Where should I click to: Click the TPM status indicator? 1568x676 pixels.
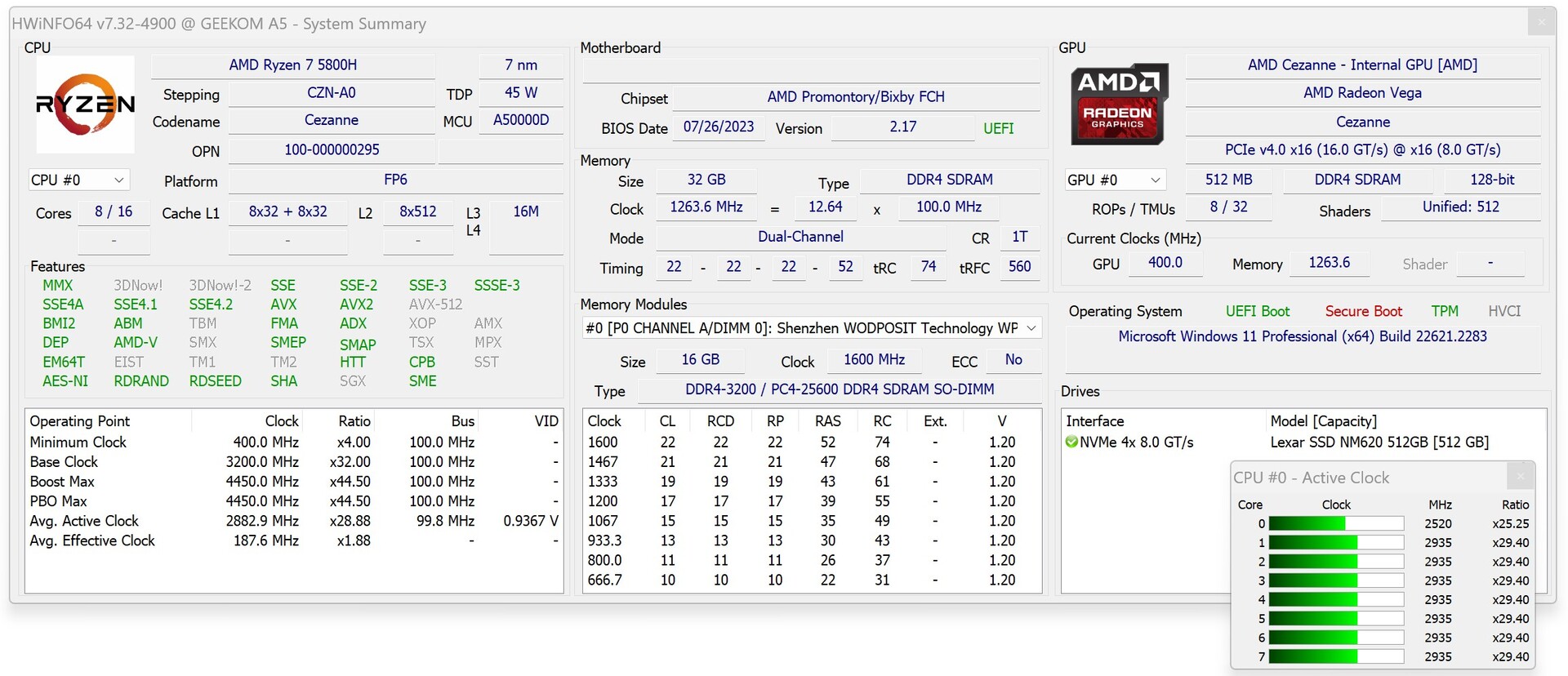point(1444,311)
